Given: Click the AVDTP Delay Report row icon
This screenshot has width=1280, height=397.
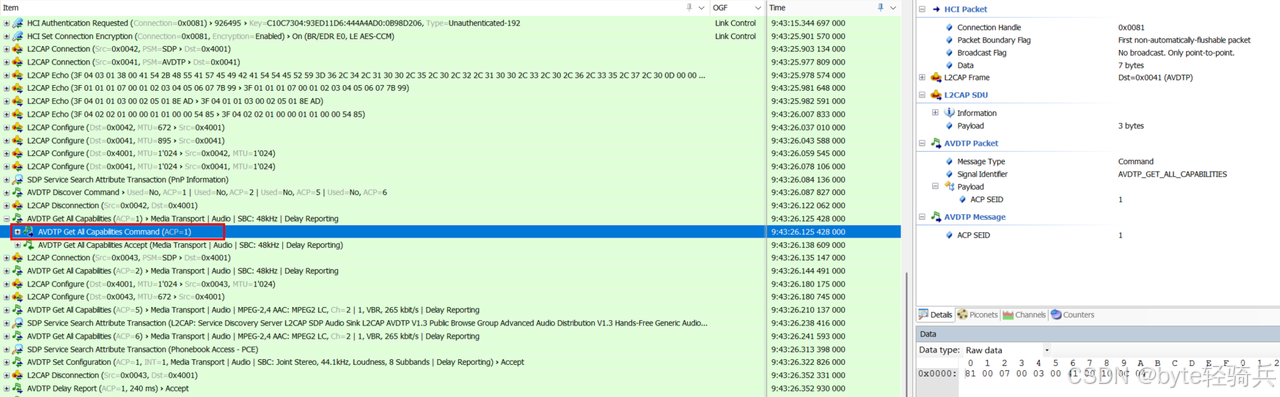Looking at the screenshot, I should coord(17,388).
